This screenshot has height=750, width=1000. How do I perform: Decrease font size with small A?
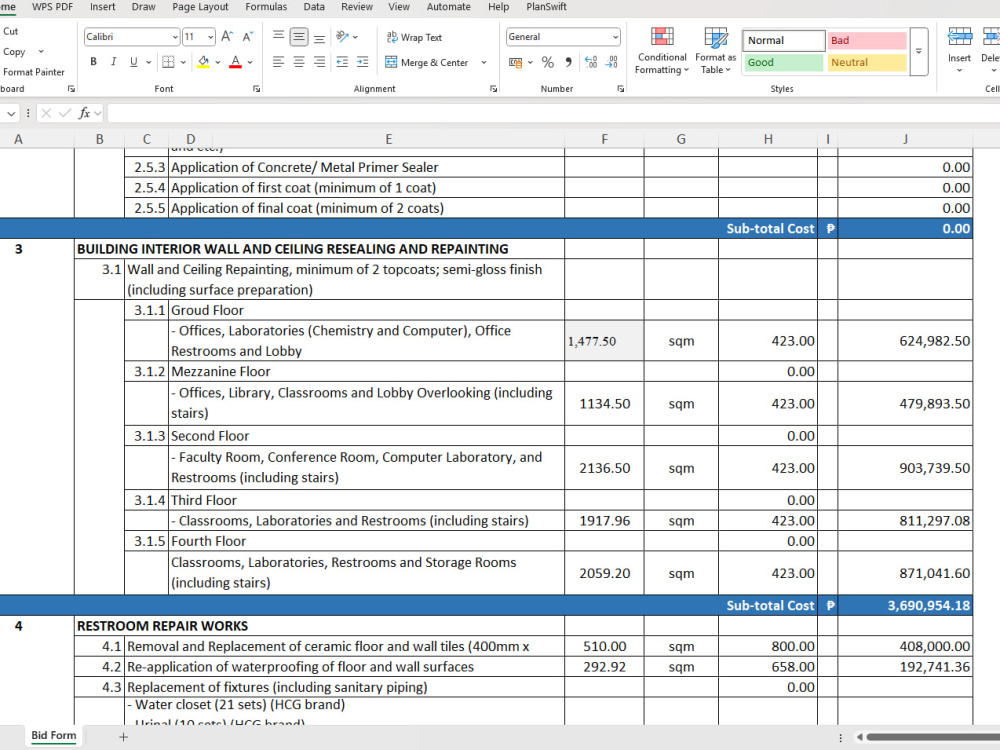pyautogui.click(x=248, y=37)
